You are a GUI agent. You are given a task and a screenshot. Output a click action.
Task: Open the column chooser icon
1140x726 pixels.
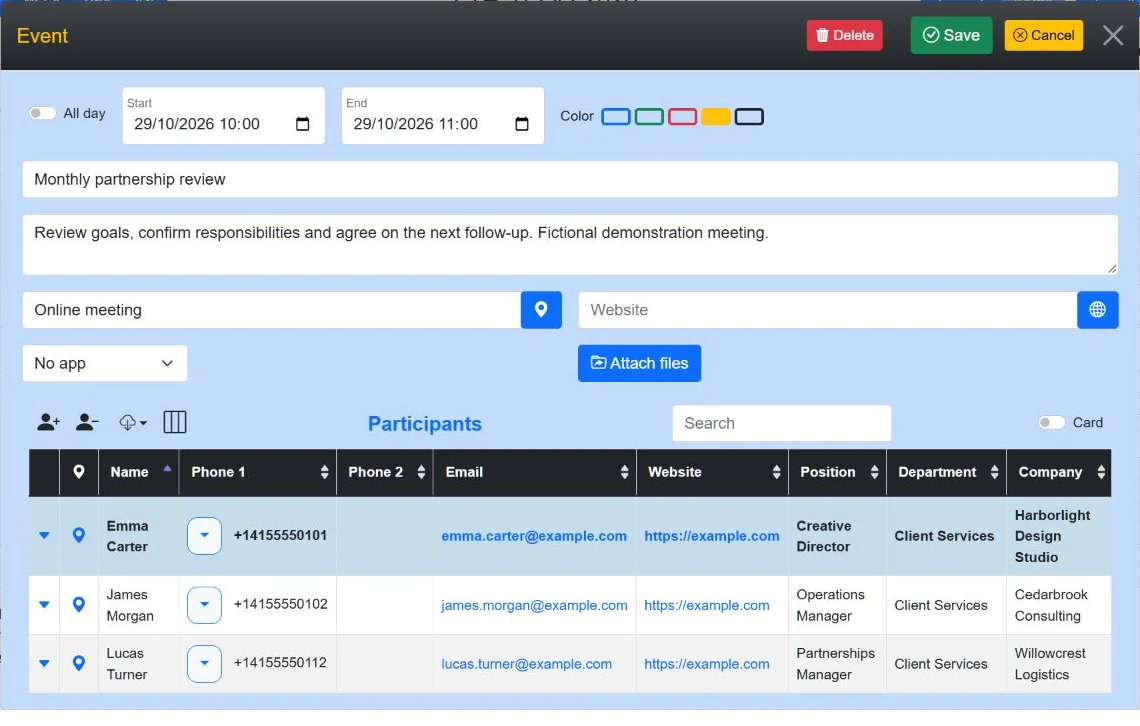point(174,422)
